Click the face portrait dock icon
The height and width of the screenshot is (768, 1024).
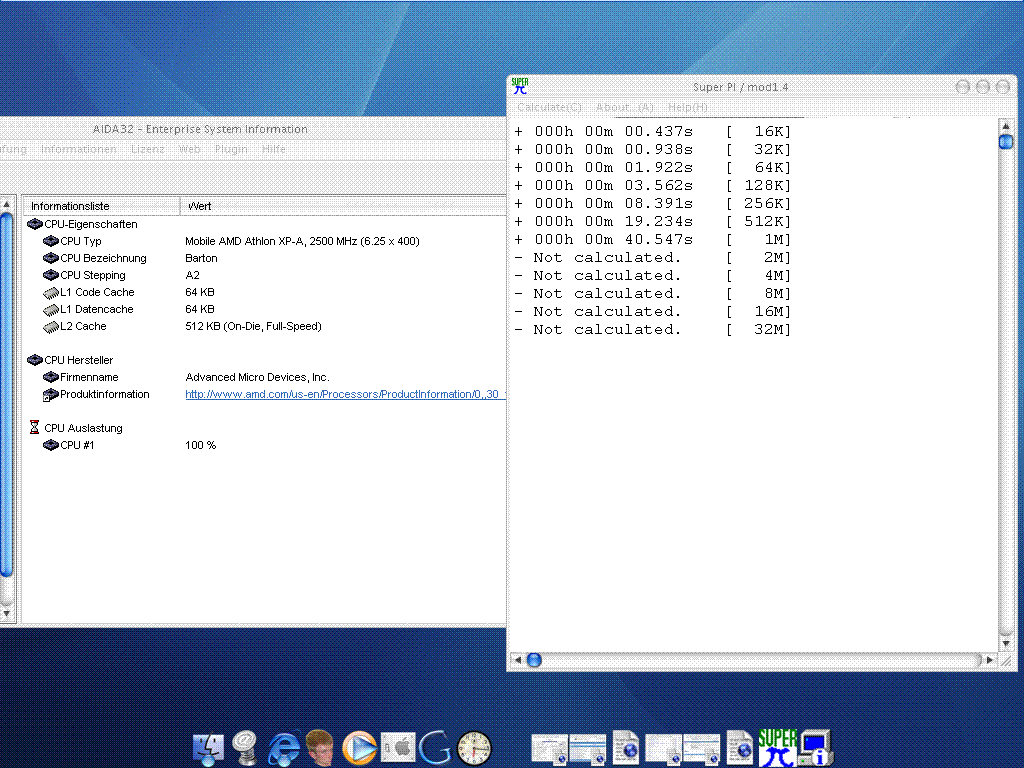point(320,748)
